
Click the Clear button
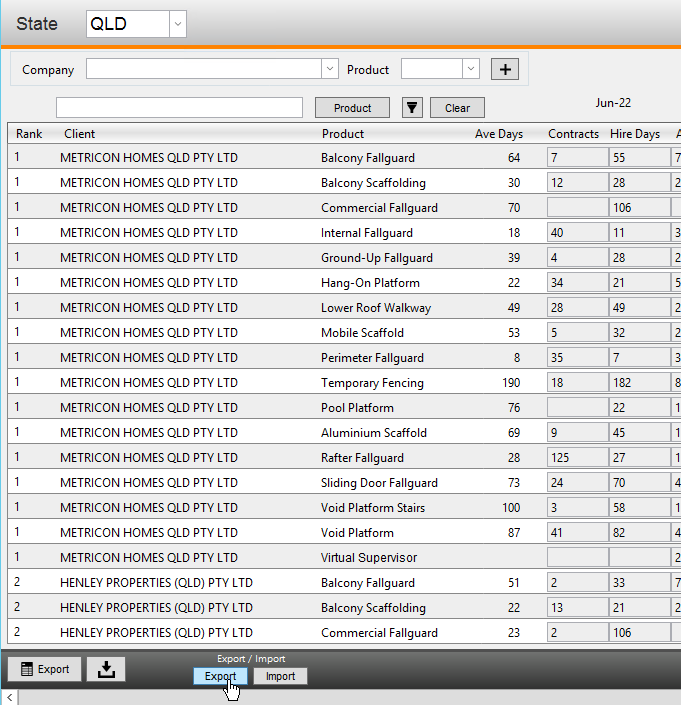pyautogui.click(x=457, y=108)
